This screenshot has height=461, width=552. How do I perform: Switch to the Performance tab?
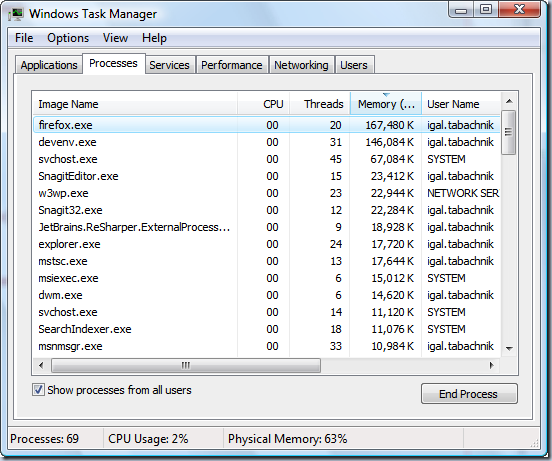pos(232,65)
